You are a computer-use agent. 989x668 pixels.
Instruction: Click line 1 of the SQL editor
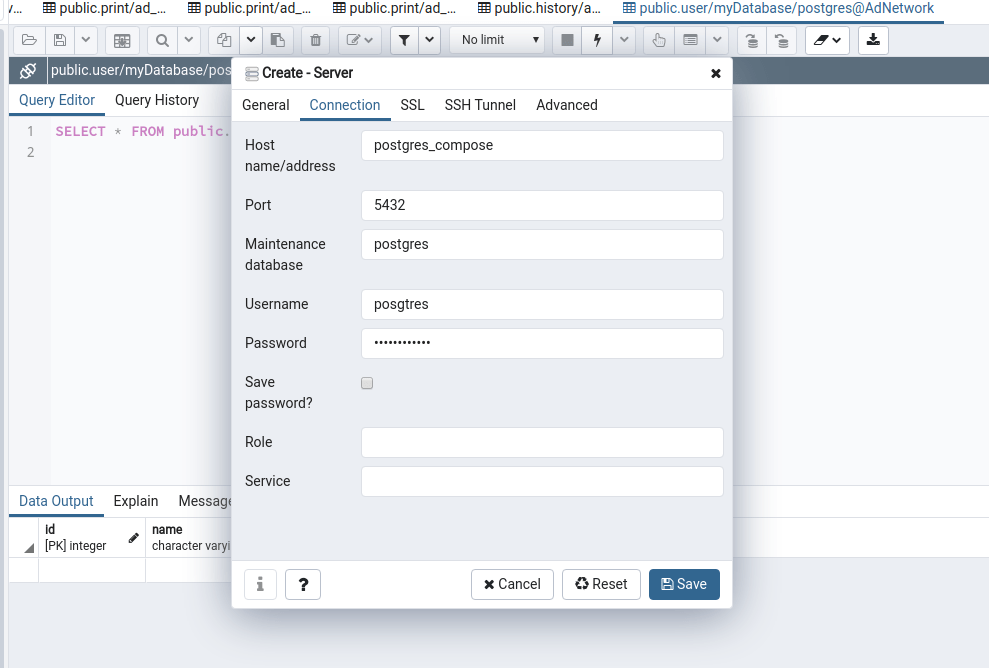[142, 131]
